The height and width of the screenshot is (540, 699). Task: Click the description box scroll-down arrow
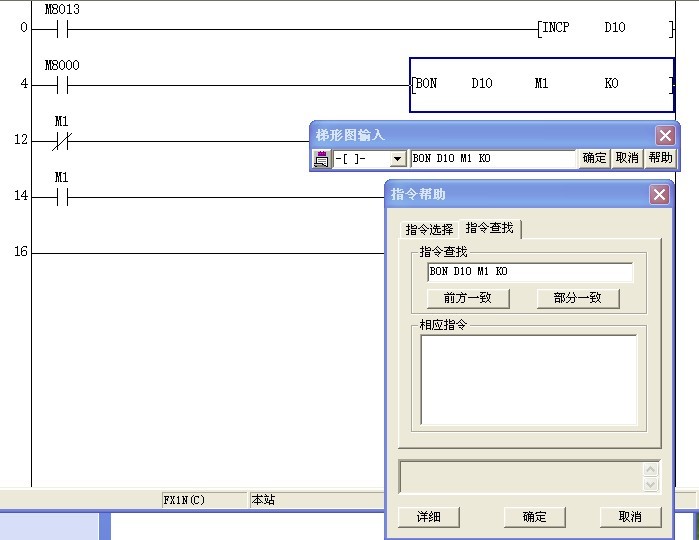click(x=651, y=485)
